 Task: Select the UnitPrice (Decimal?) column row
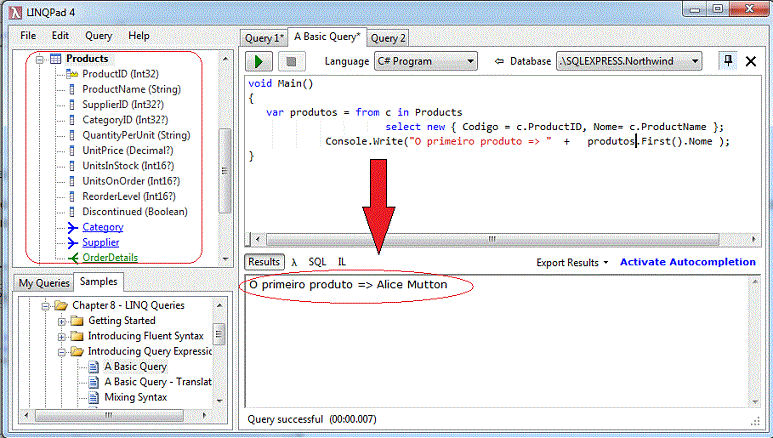[x=127, y=150]
